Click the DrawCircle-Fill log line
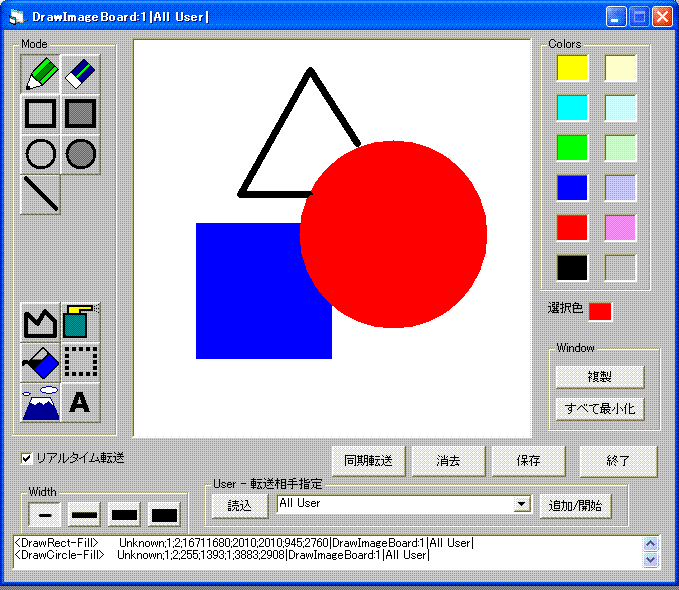This screenshot has width=679, height=590. click(x=222, y=555)
